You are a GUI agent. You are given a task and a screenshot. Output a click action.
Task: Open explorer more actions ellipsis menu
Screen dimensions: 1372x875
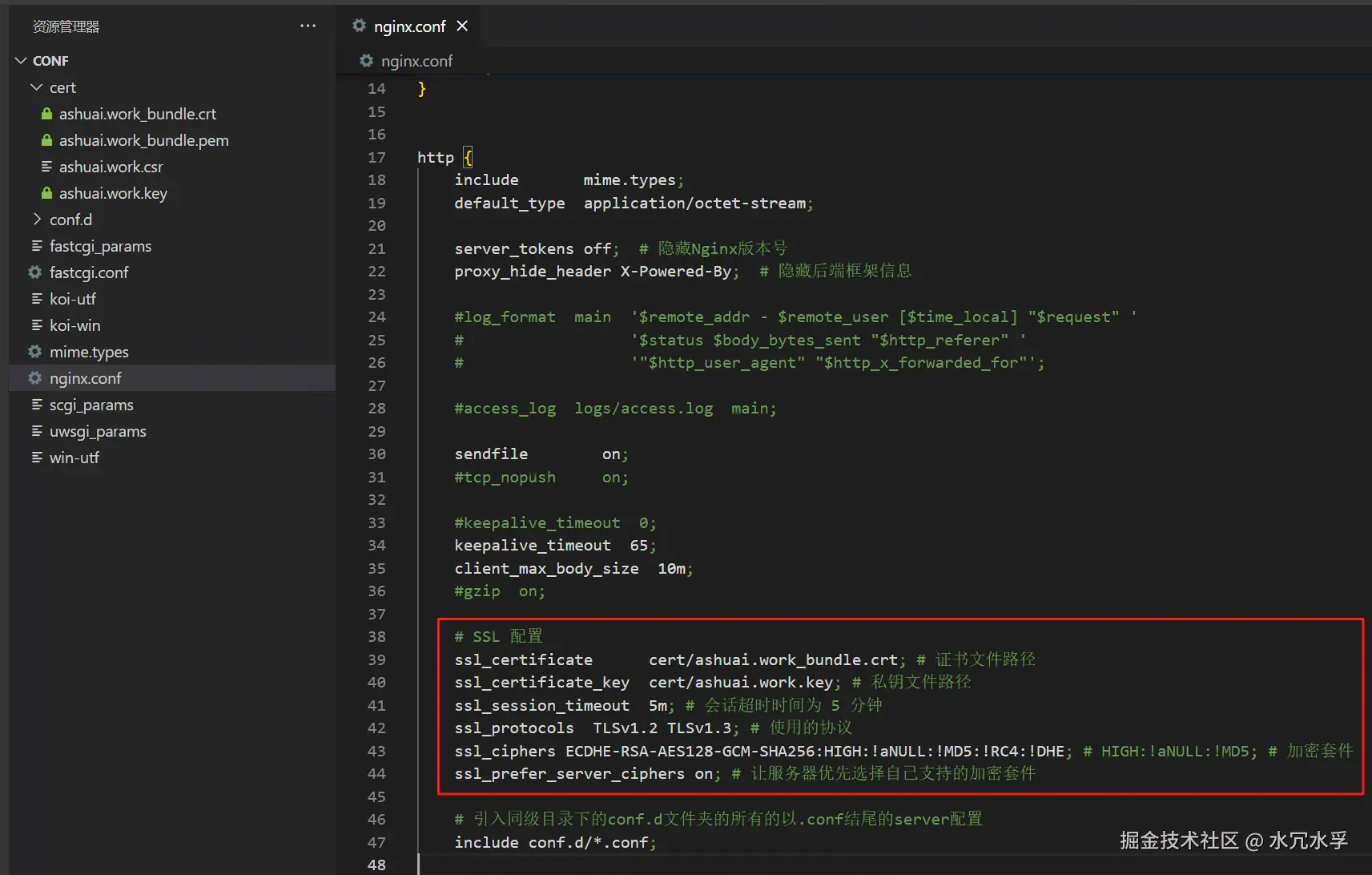pos(308,26)
